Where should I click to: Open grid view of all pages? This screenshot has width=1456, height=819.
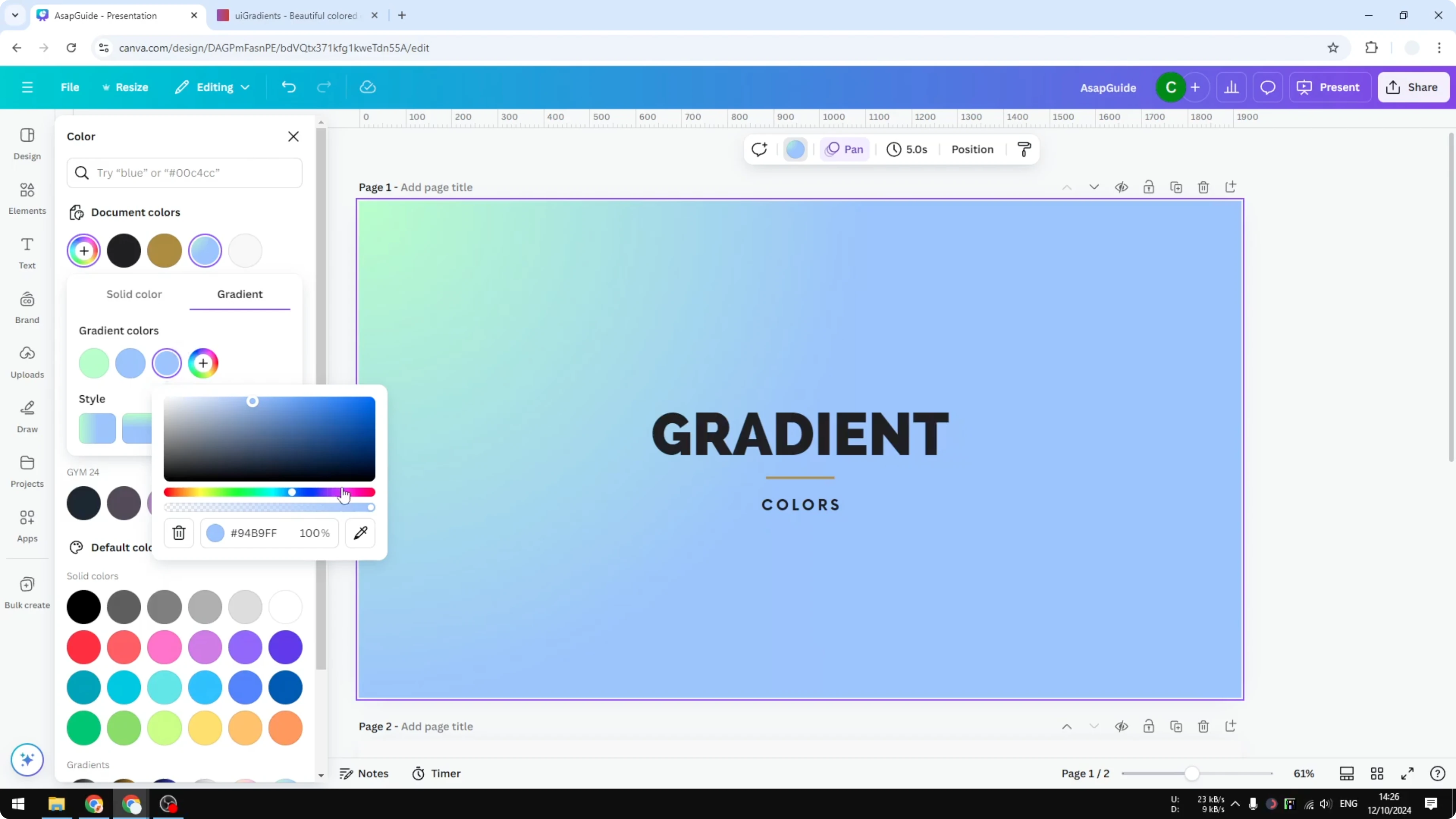coord(1377,773)
